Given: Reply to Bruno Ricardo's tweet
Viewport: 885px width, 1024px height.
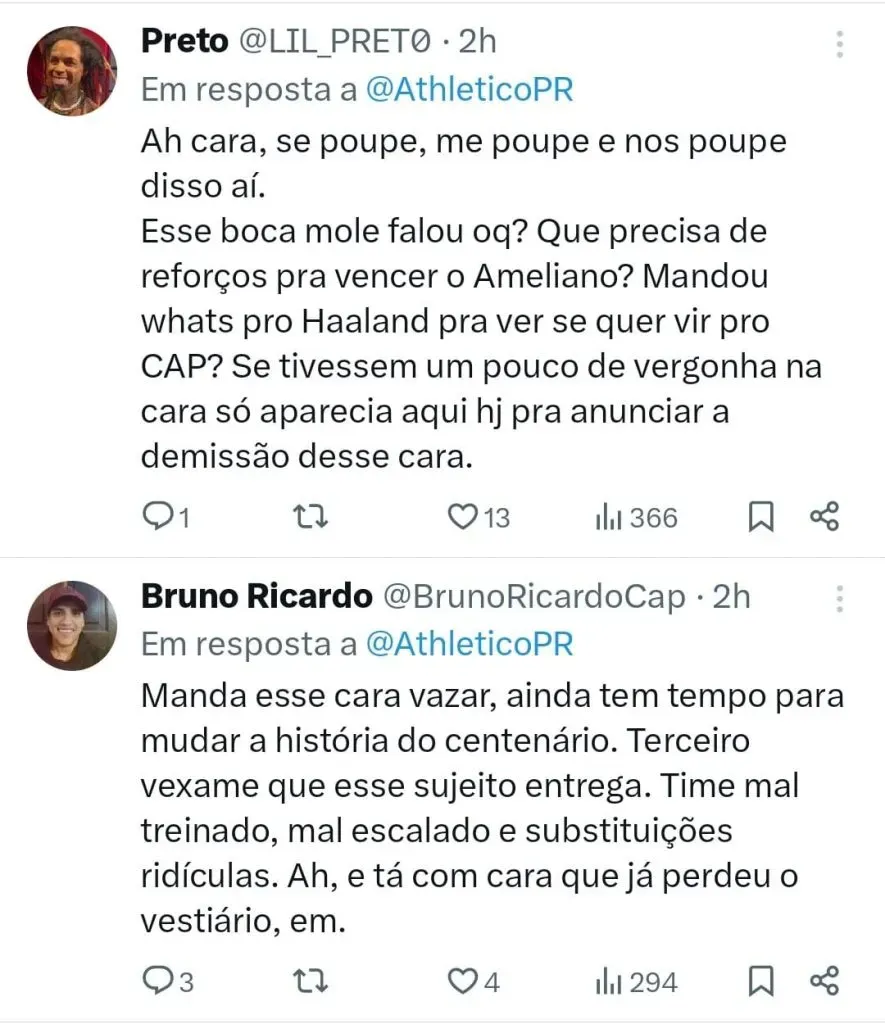Looking at the screenshot, I should (158, 981).
